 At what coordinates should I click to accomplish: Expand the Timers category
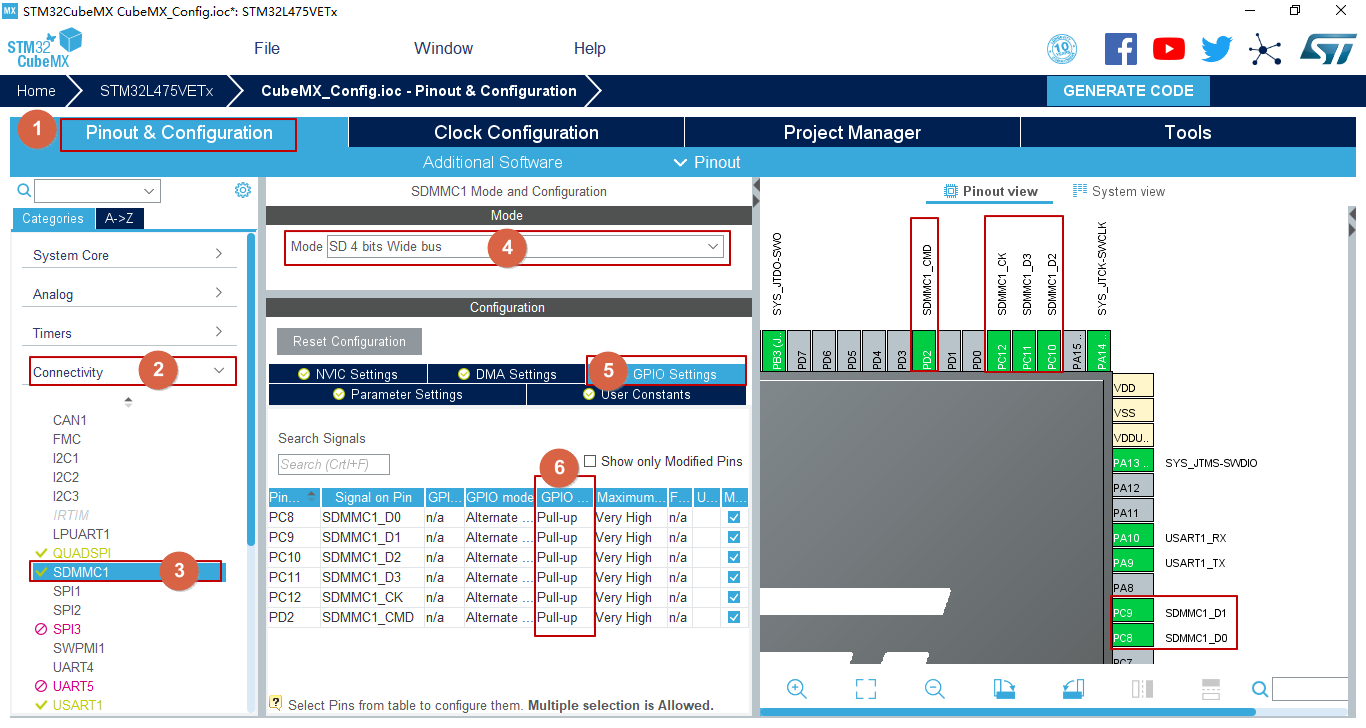pos(128,333)
